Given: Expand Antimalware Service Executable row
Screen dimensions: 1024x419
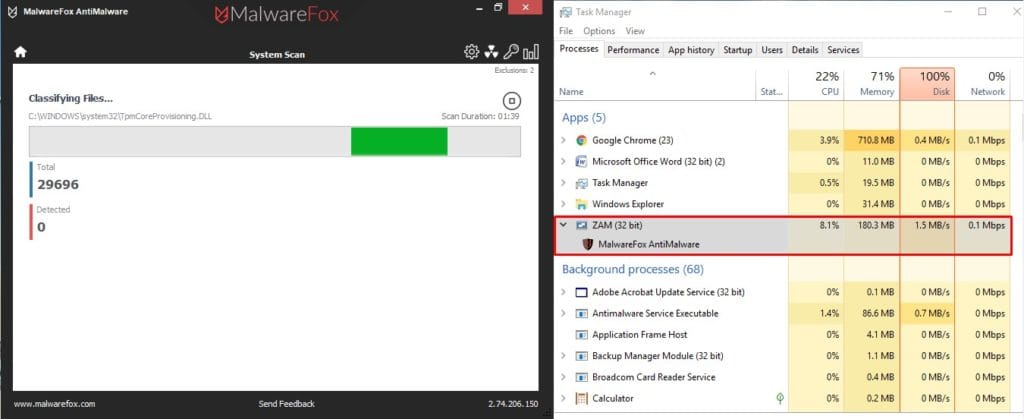Looking at the screenshot, I should (x=564, y=313).
